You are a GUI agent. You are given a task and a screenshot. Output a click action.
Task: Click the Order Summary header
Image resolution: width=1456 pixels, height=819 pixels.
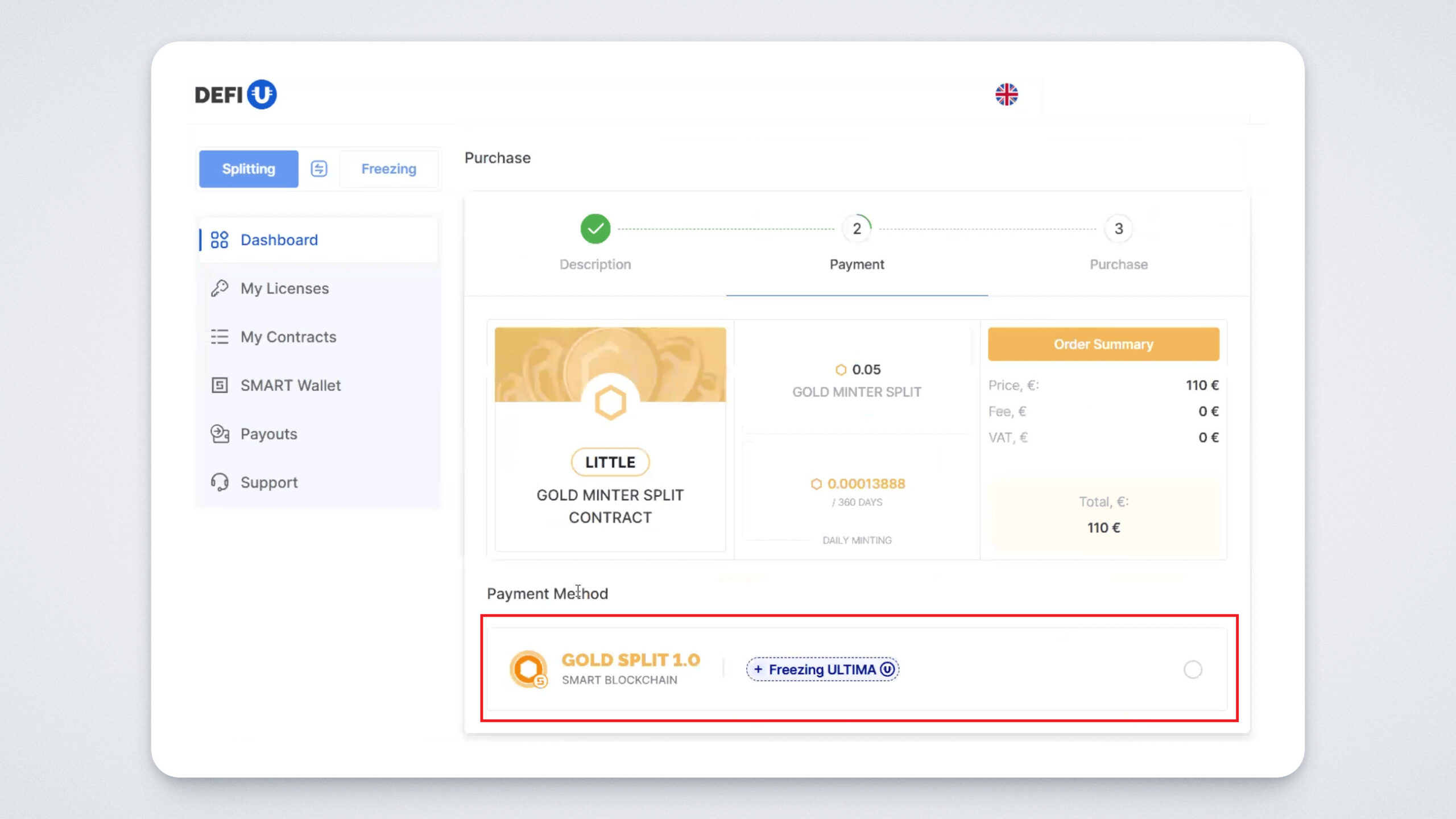point(1103,344)
